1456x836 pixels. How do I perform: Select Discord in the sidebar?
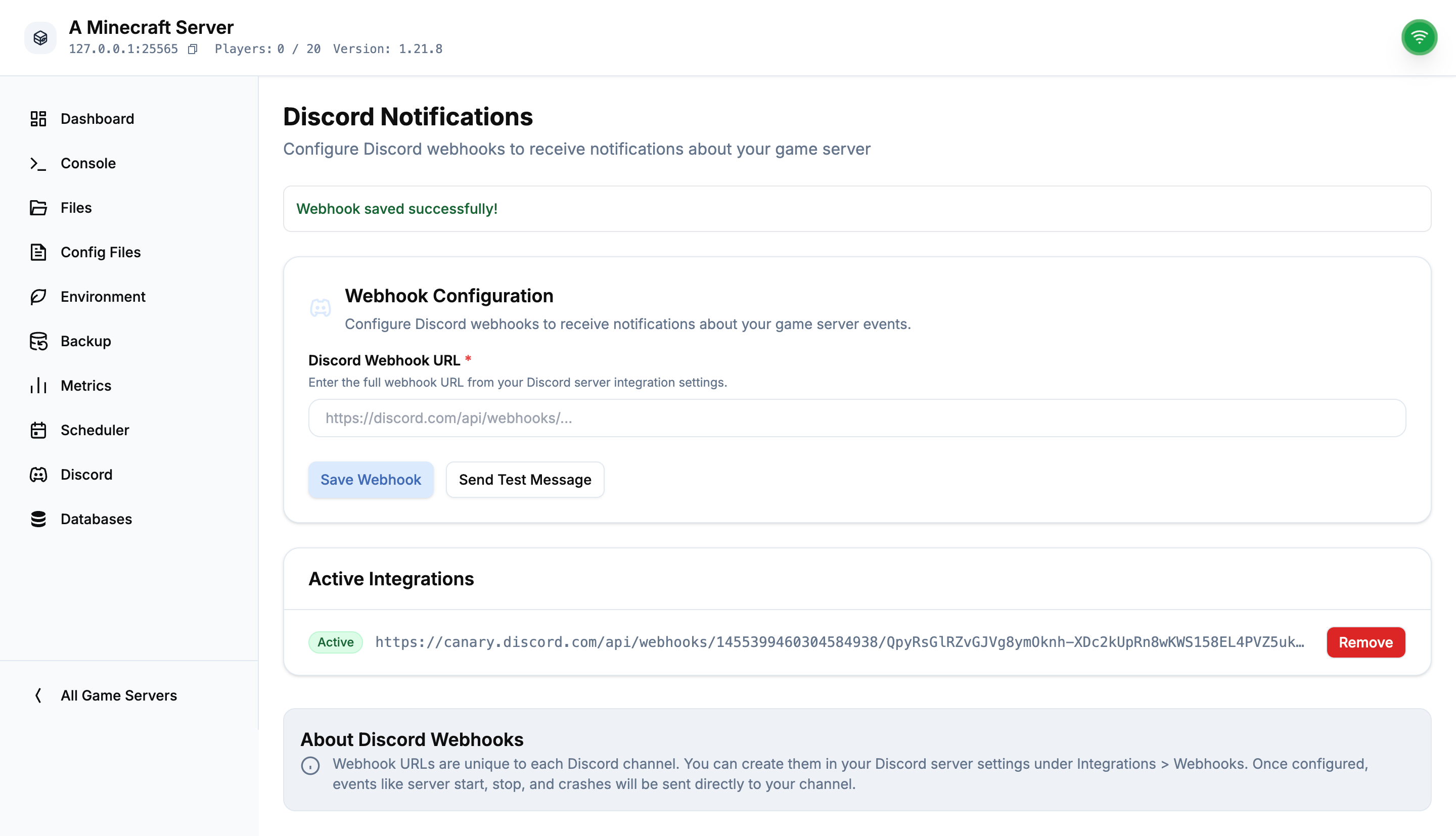tap(86, 475)
